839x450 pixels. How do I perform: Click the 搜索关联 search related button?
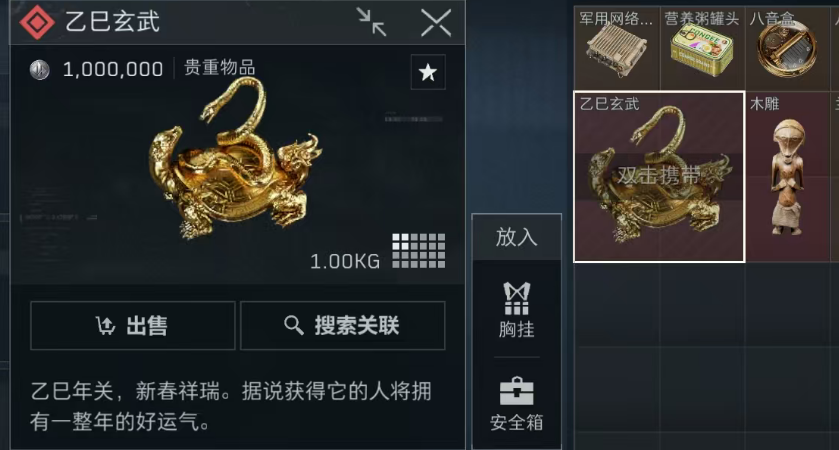click(x=342, y=325)
